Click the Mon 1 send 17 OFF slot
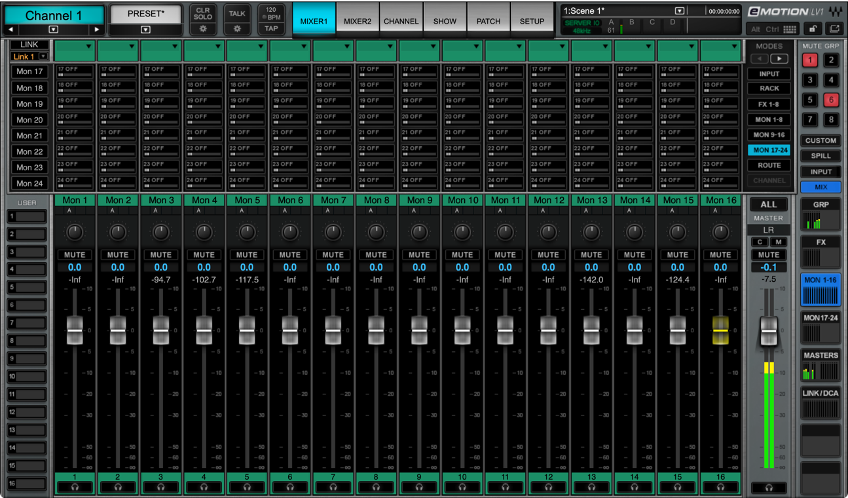 [x=75, y=71]
